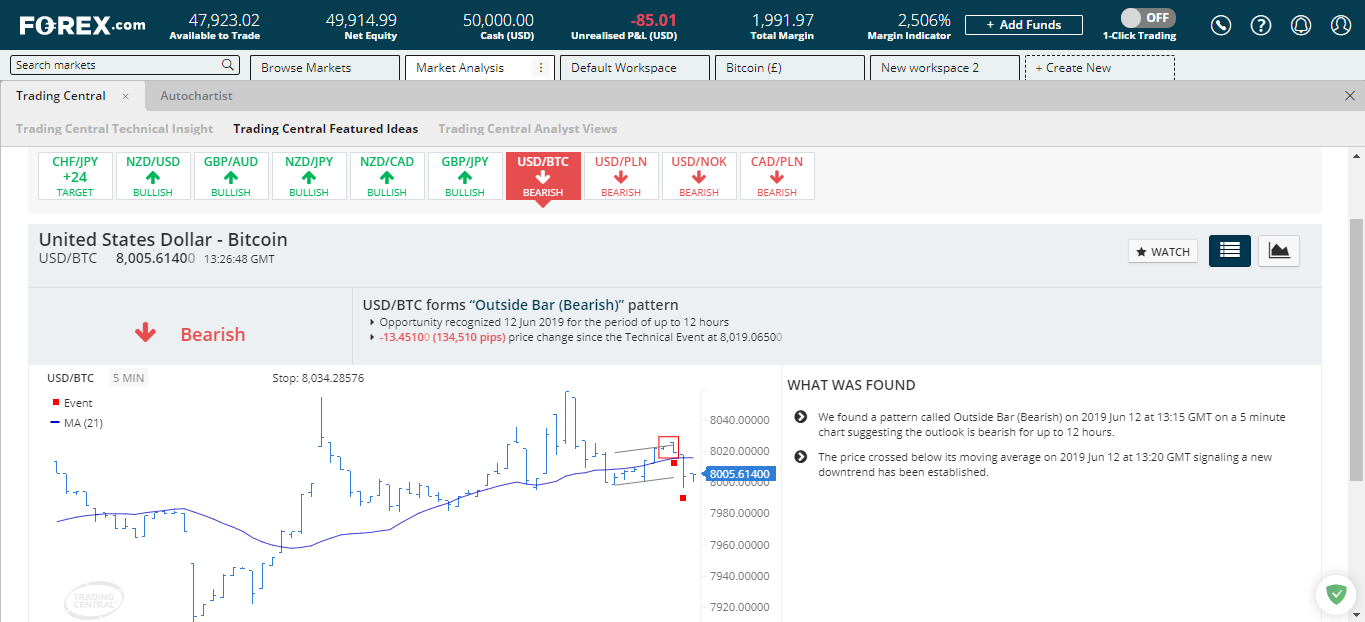Image resolution: width=1365 pixels, height=622 pixels.
Task: Switch to list details view icon
Action: tap(1230, 251)
